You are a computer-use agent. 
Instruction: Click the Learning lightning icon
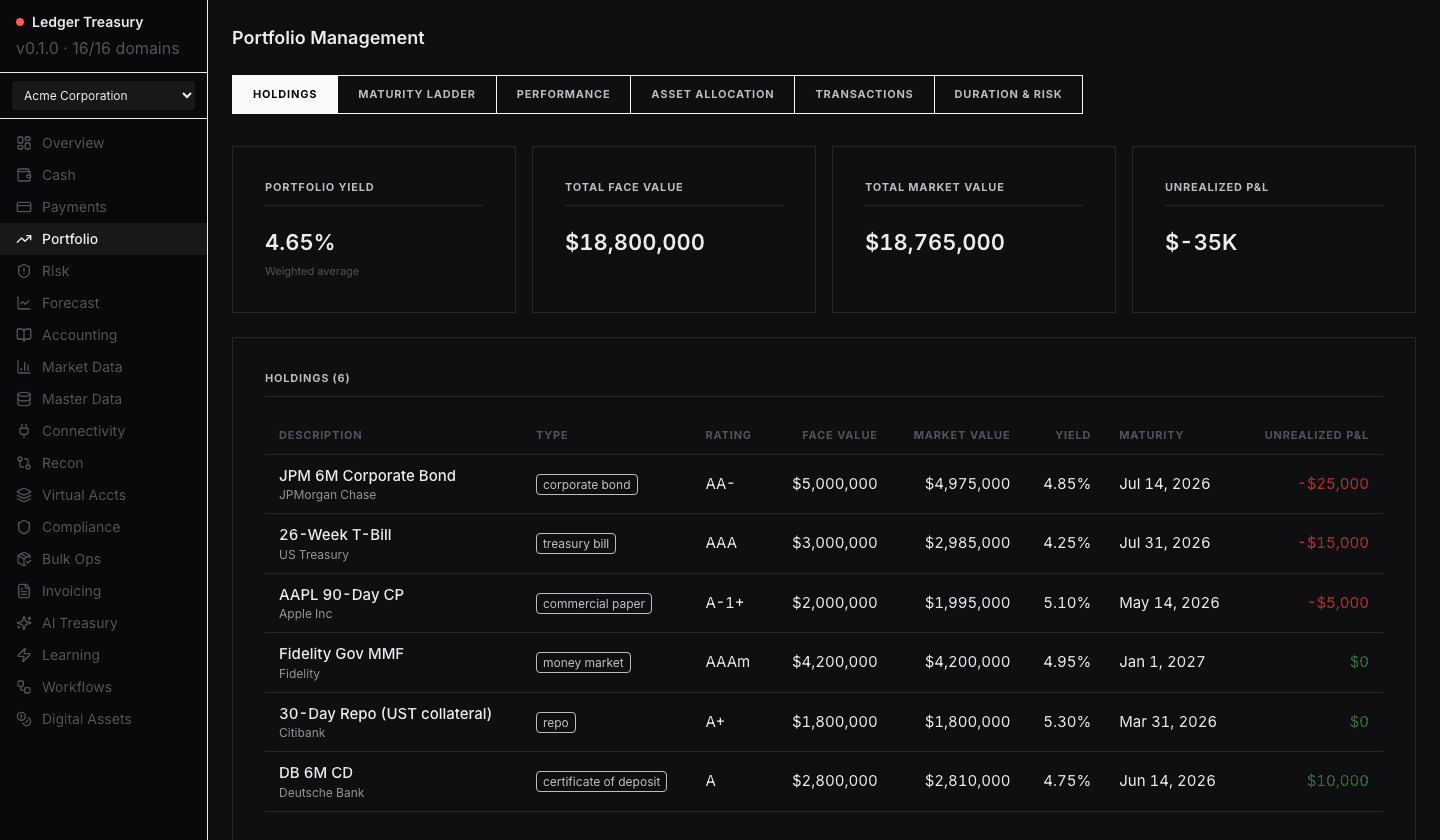pyautogui.click(x=24, y=655)
